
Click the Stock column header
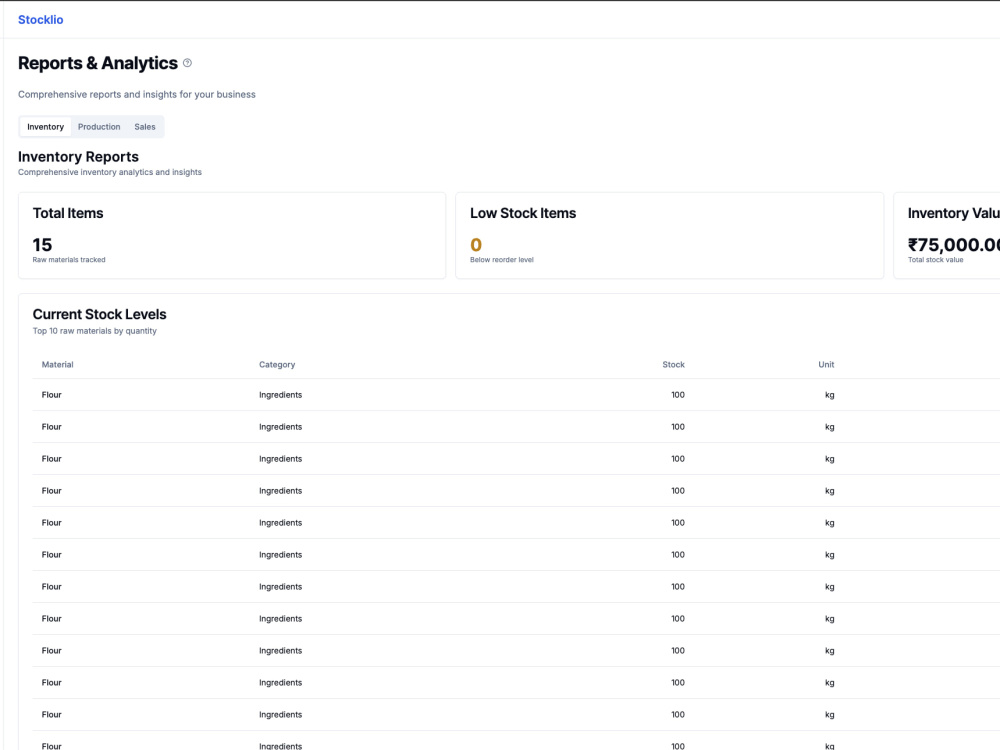(673, 365)
